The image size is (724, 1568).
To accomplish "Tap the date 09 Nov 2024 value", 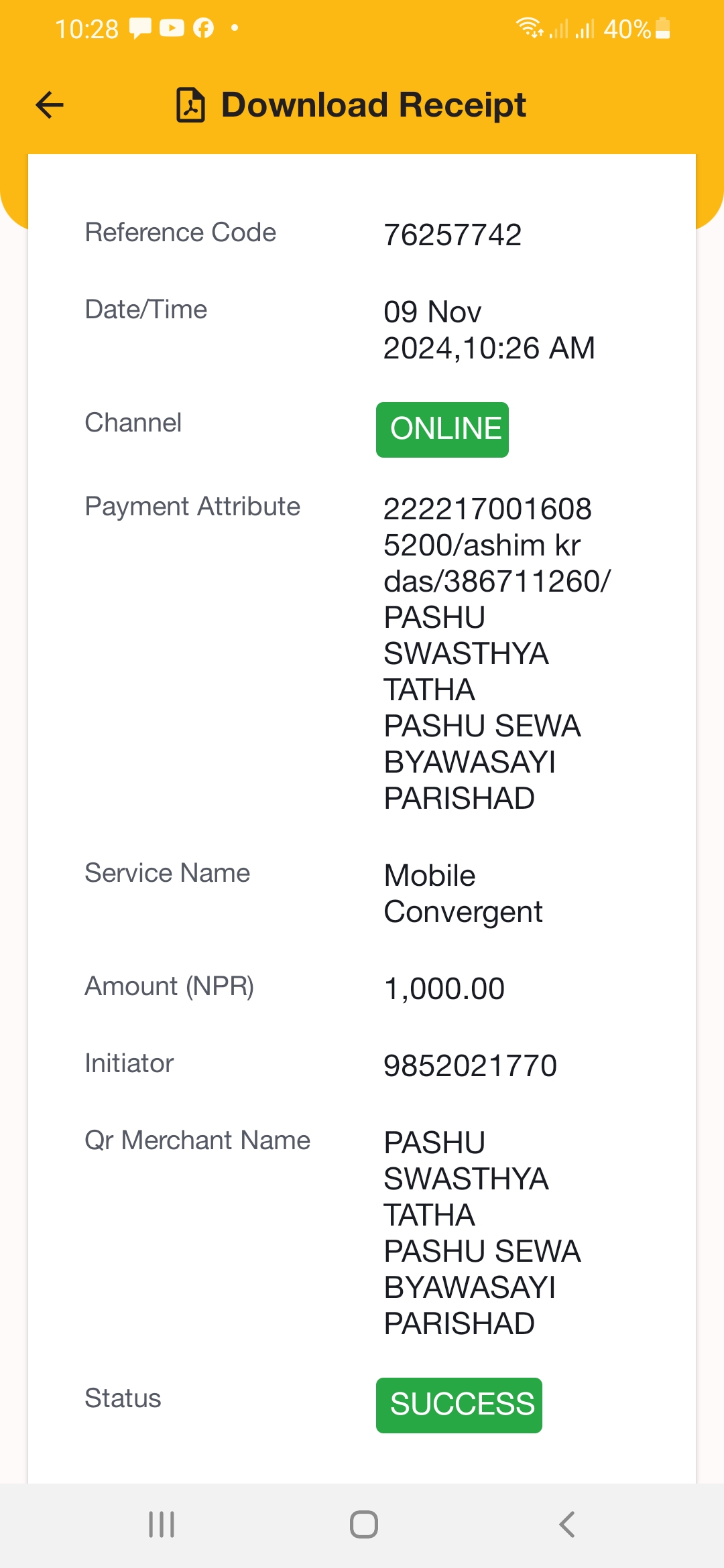I will (x=489, y=330).
